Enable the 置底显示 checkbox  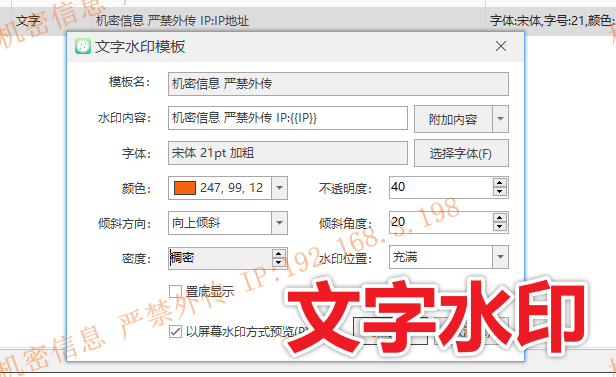pyautogui.click(x=175, y=292)
